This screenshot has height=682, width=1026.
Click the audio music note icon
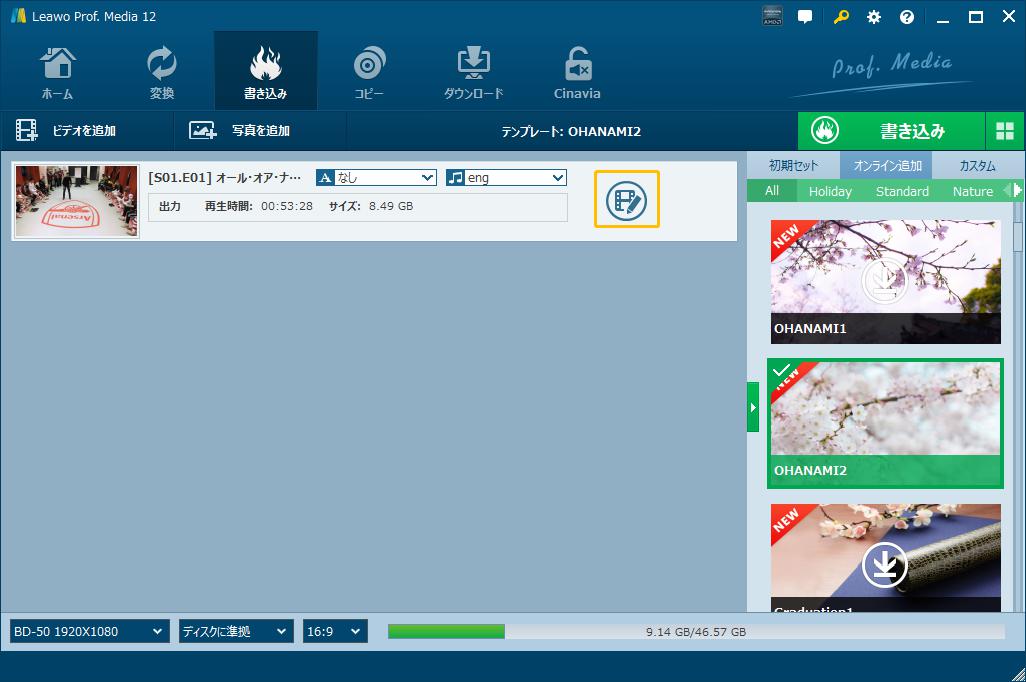tap(455, 177)
